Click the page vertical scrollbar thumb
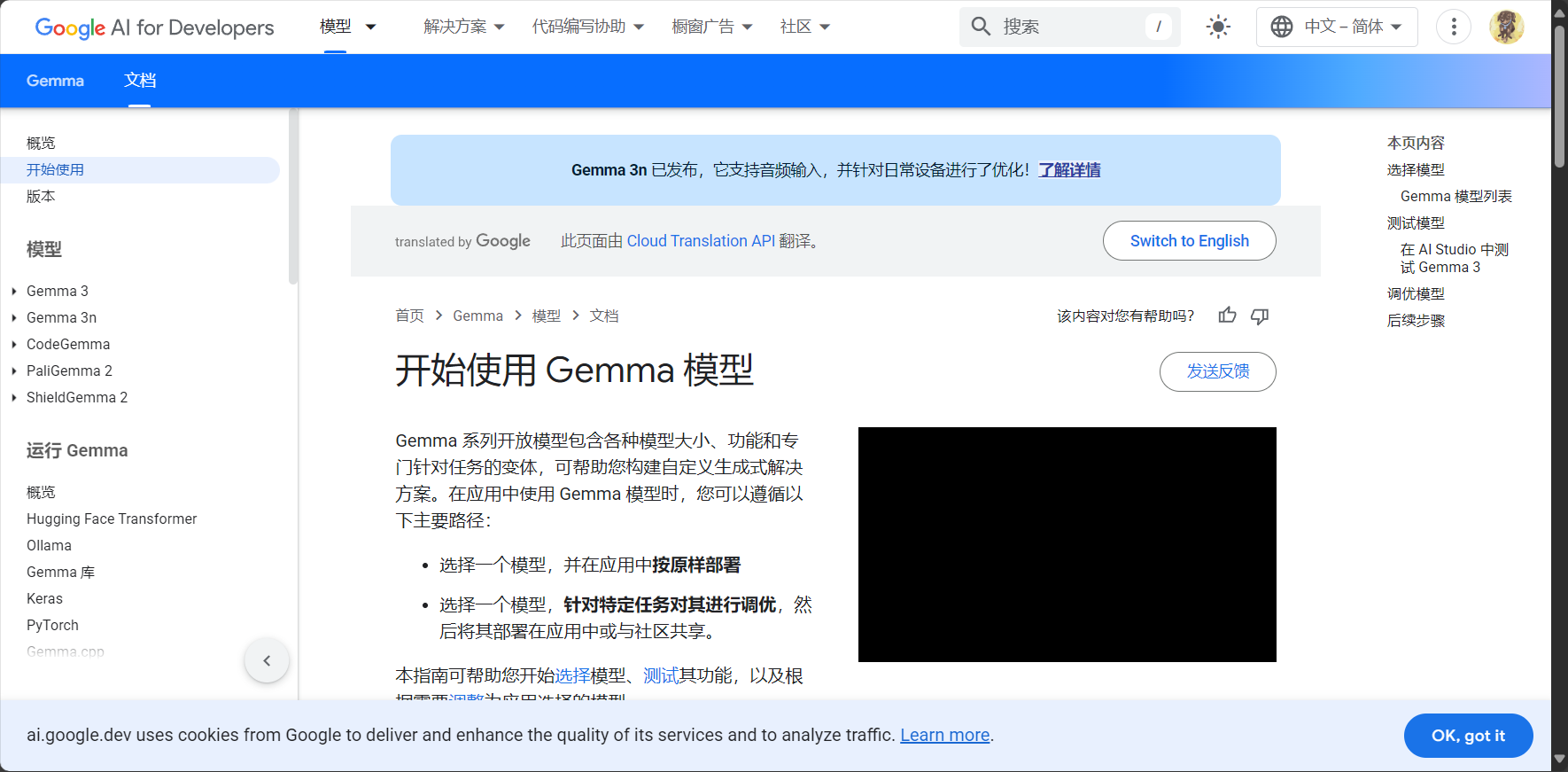The width and height of the screenshot is (1568, 772). click(x=1559, y=97)
